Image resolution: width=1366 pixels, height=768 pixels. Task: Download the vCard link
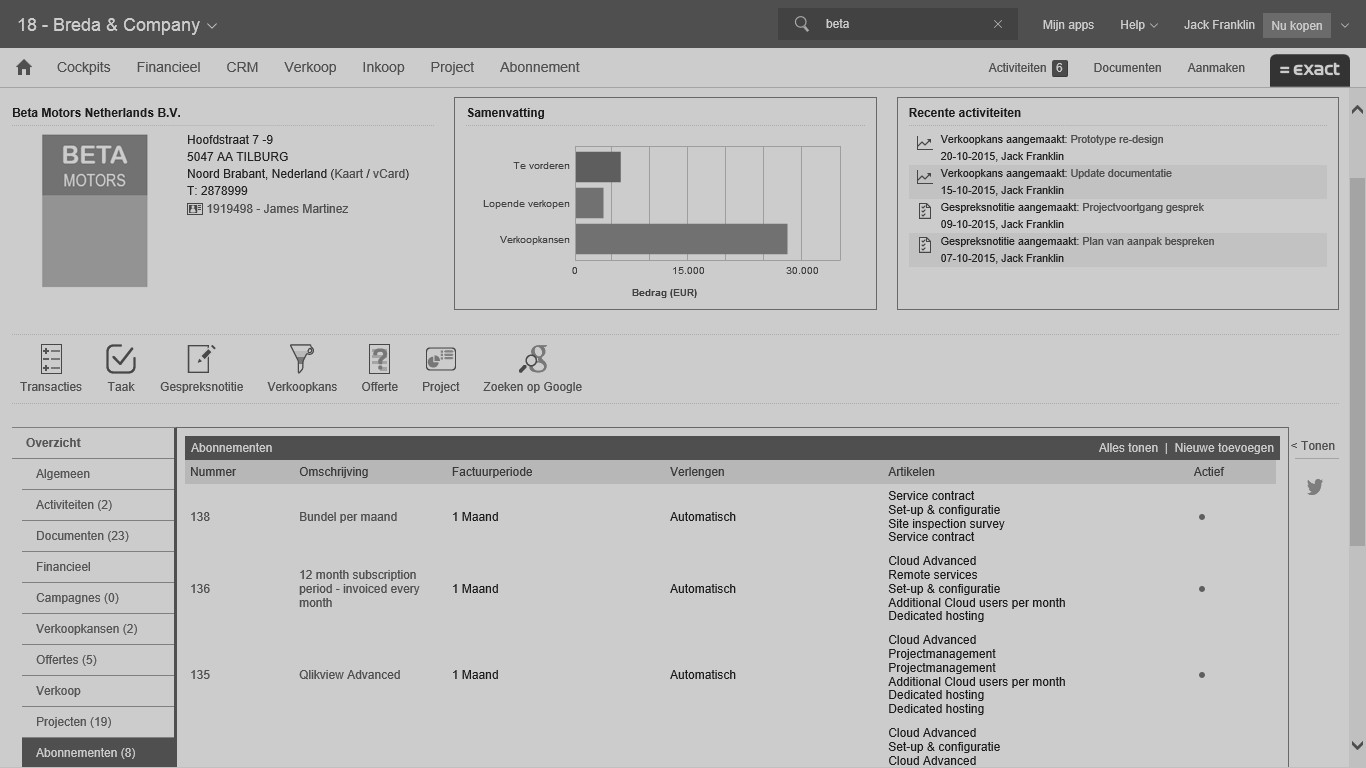coord(388,174)
